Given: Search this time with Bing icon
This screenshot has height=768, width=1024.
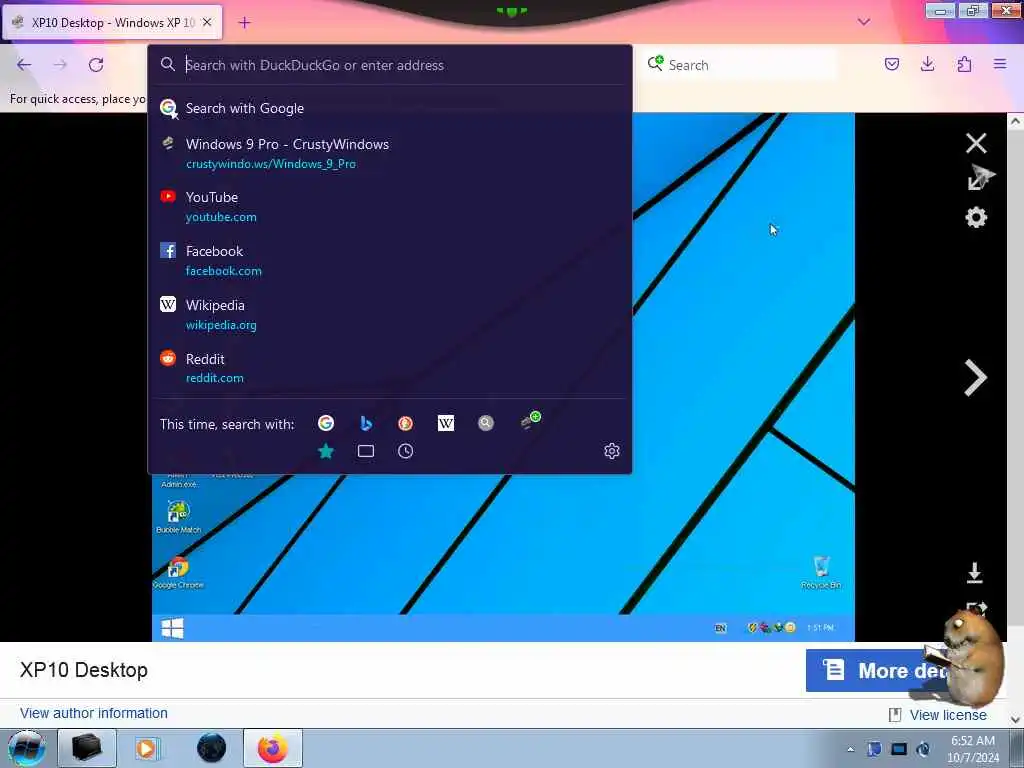Looking at the screenshot, I should coord(366,423).
